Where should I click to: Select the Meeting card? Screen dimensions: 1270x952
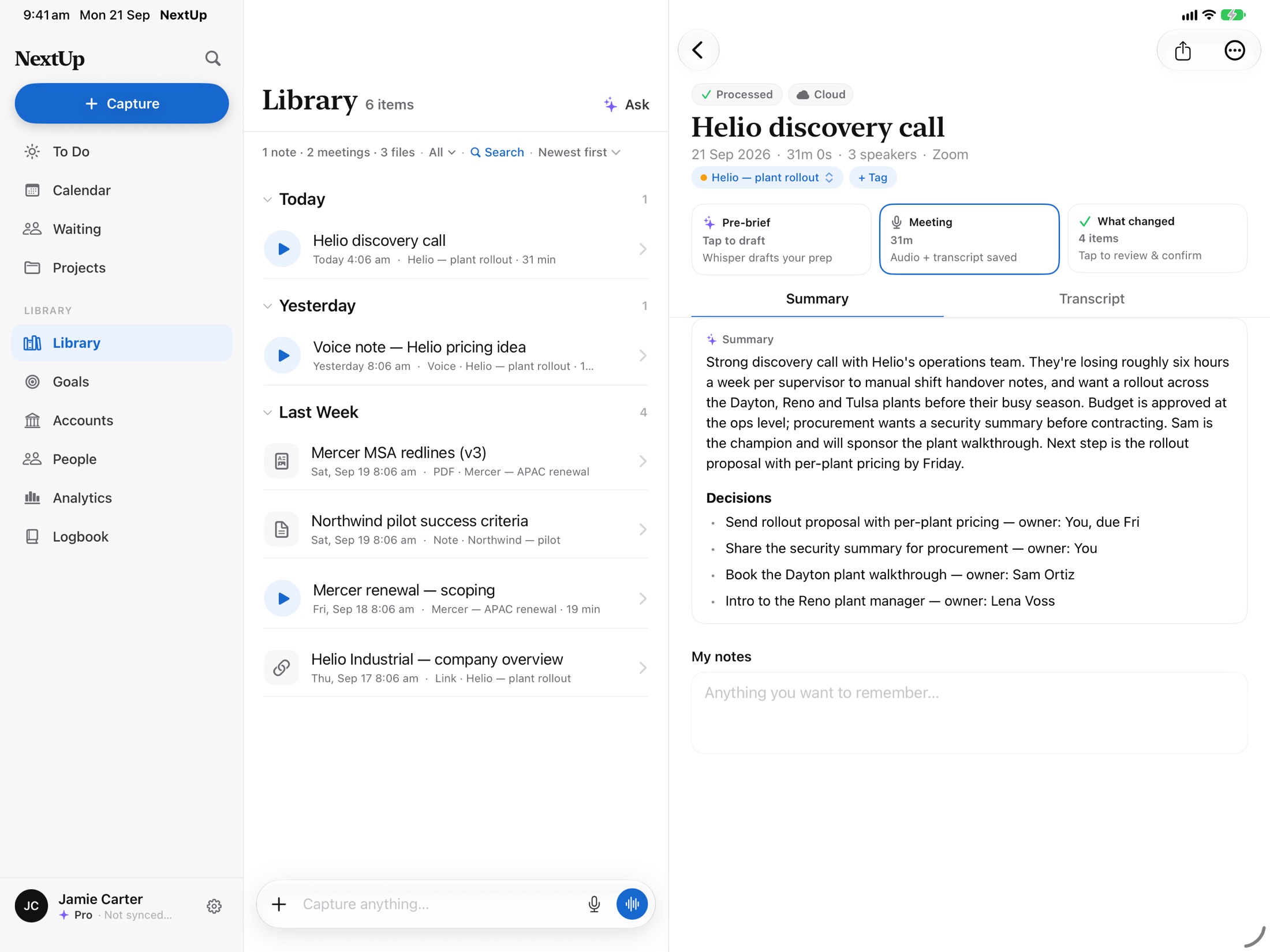point(969,239)
